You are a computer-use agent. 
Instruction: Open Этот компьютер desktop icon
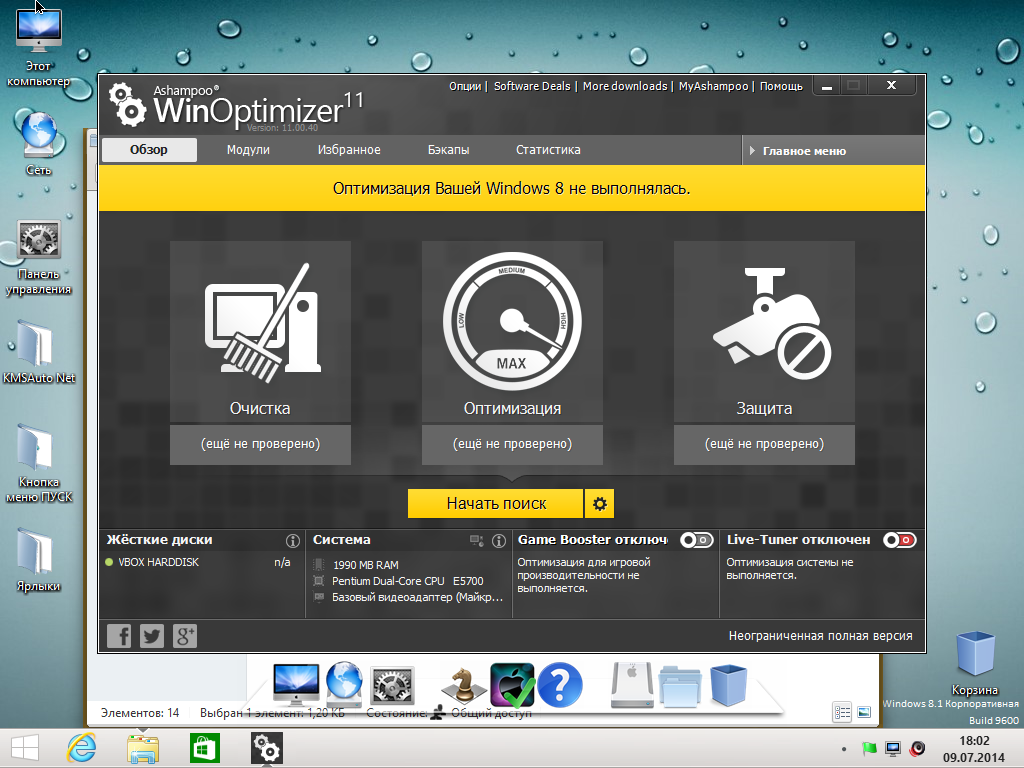[39, 48]
